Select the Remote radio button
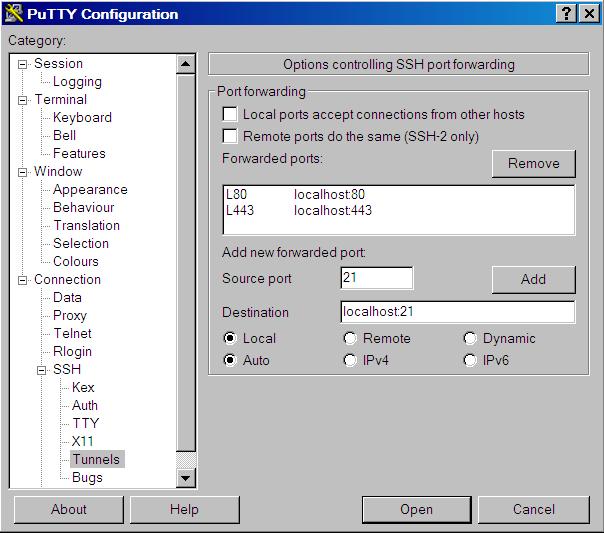This screenshot has height=533, width=604. (x=350, y=338)
